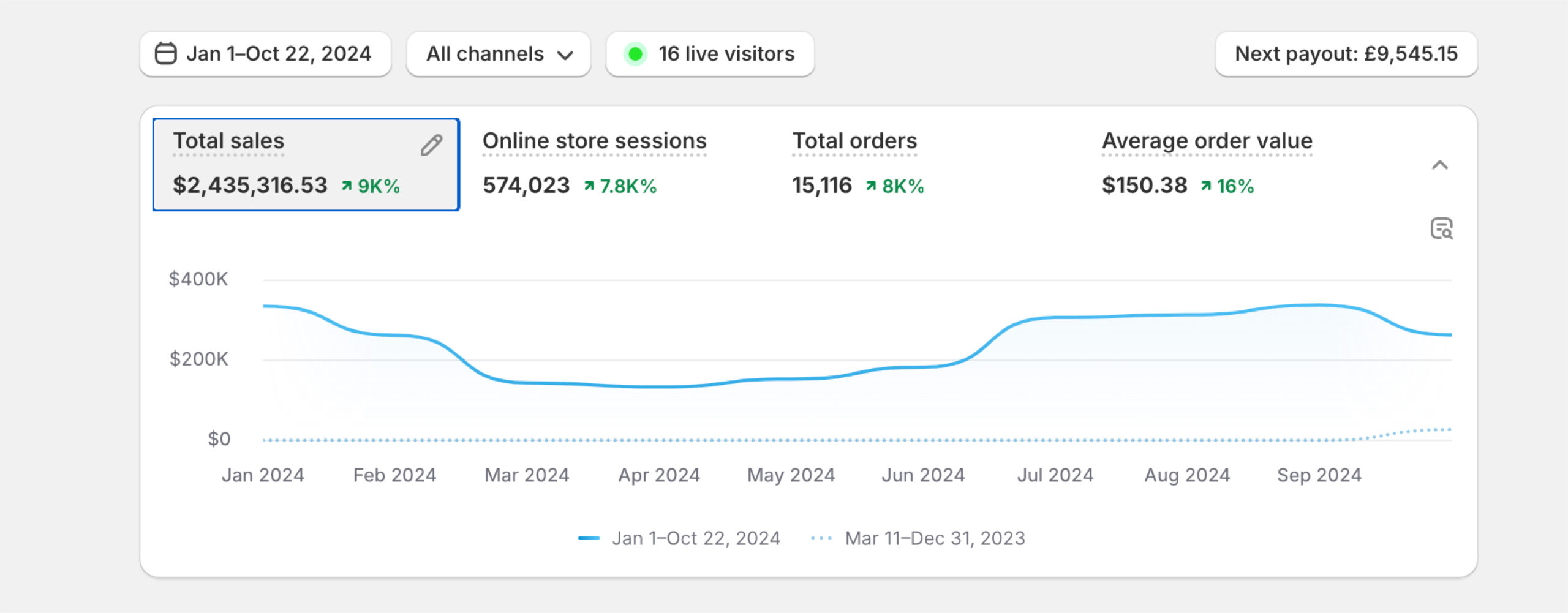Click the $2,435,316.53 total sales value
Viewport: 1568px width, 613px height.
click(x=250, y=186)
